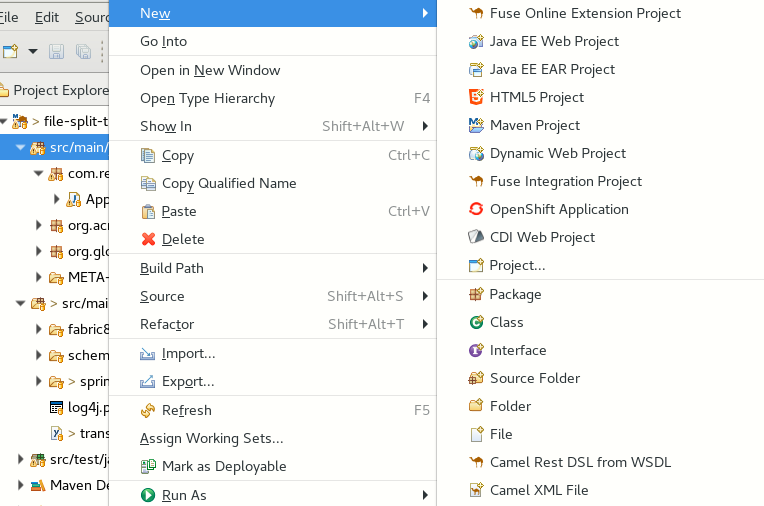This screenshot has width=764, height=506.
Task: Choose Open in New Window
Action: tap(272, 70)
